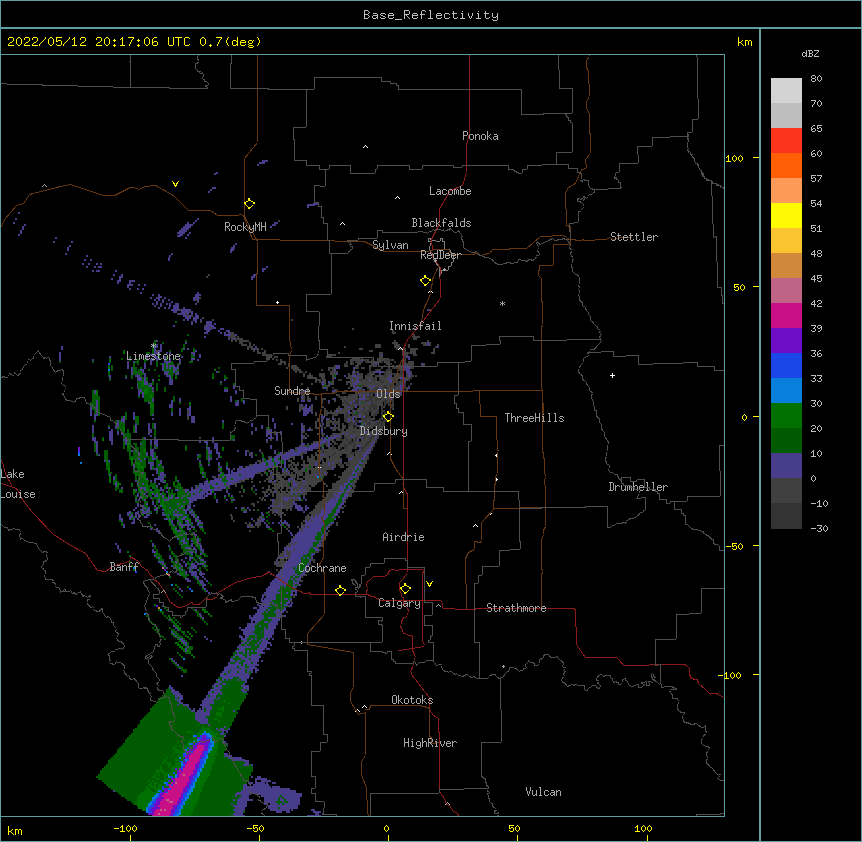The width and height of the screenshot is (862, 842).
Task: Select the Didsbury label
Action: click(384, 431)
